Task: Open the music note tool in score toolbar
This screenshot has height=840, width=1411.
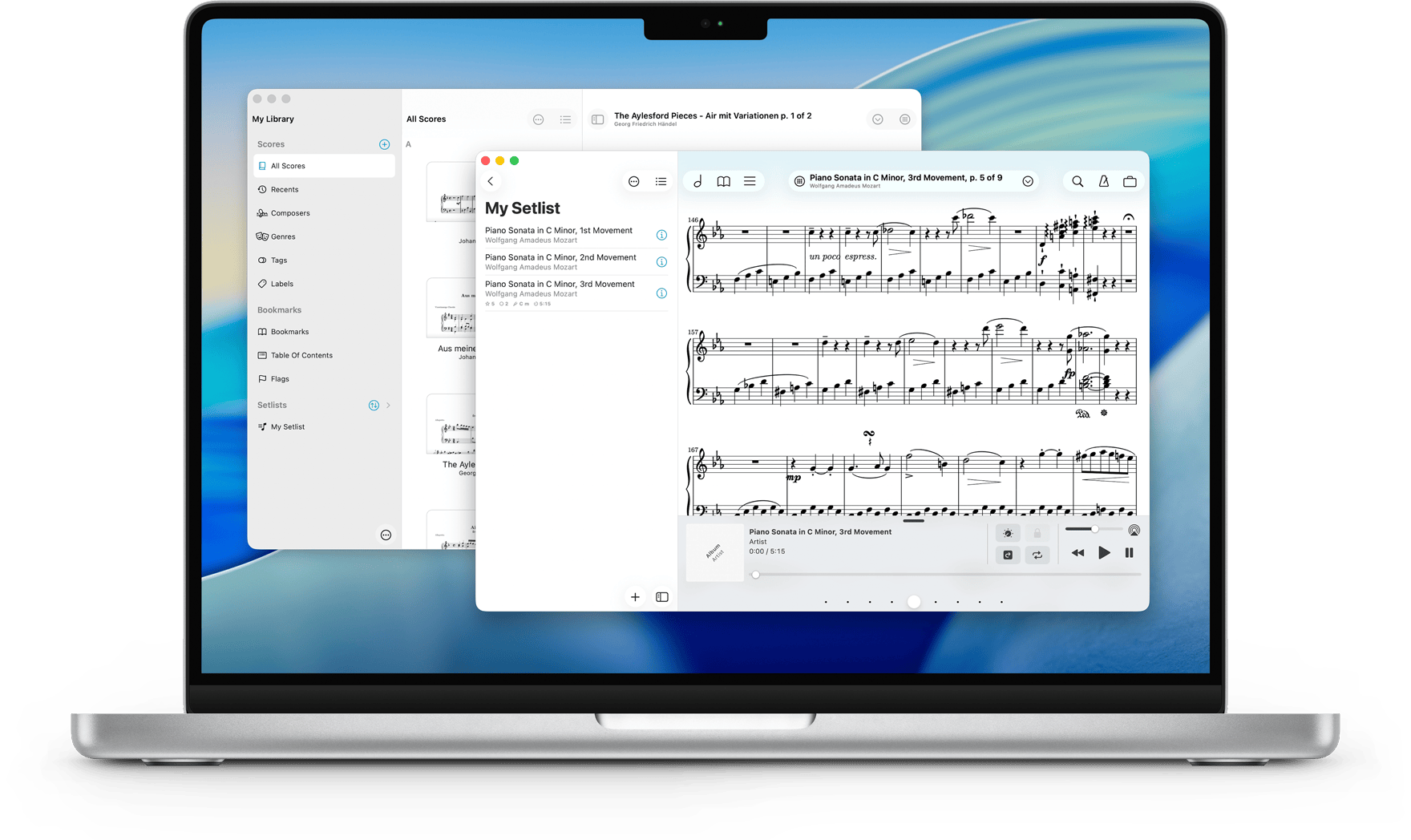Action: (x=697, y=182)
